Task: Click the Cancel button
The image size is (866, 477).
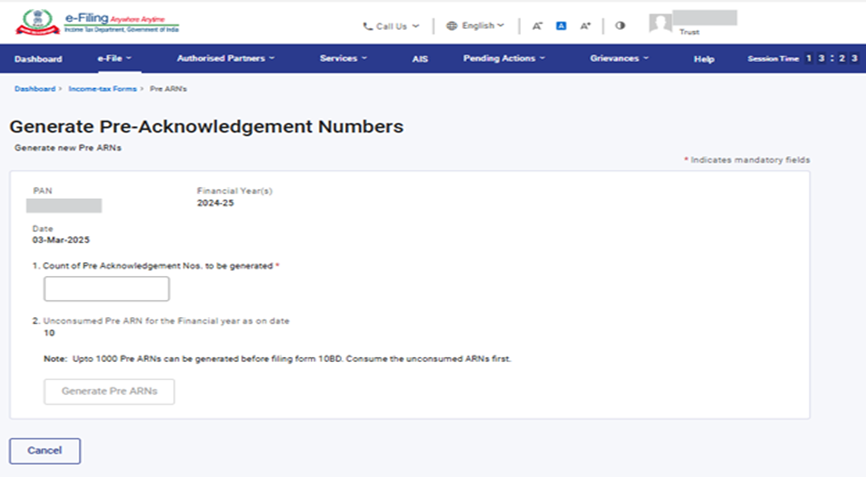Action: [x=45, y=450]
